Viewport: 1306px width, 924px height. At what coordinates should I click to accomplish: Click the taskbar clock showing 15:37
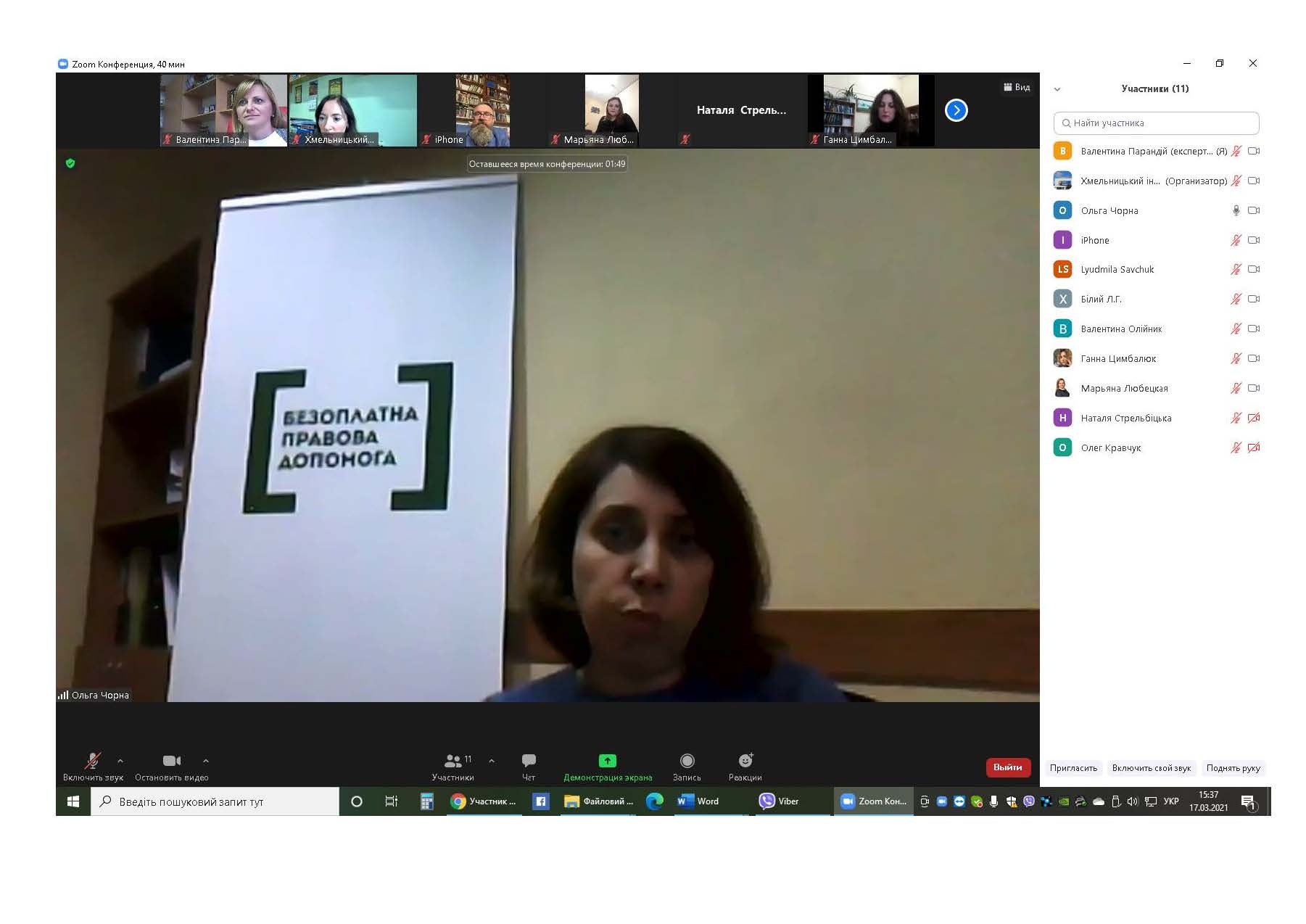[x=1208, y=801]
